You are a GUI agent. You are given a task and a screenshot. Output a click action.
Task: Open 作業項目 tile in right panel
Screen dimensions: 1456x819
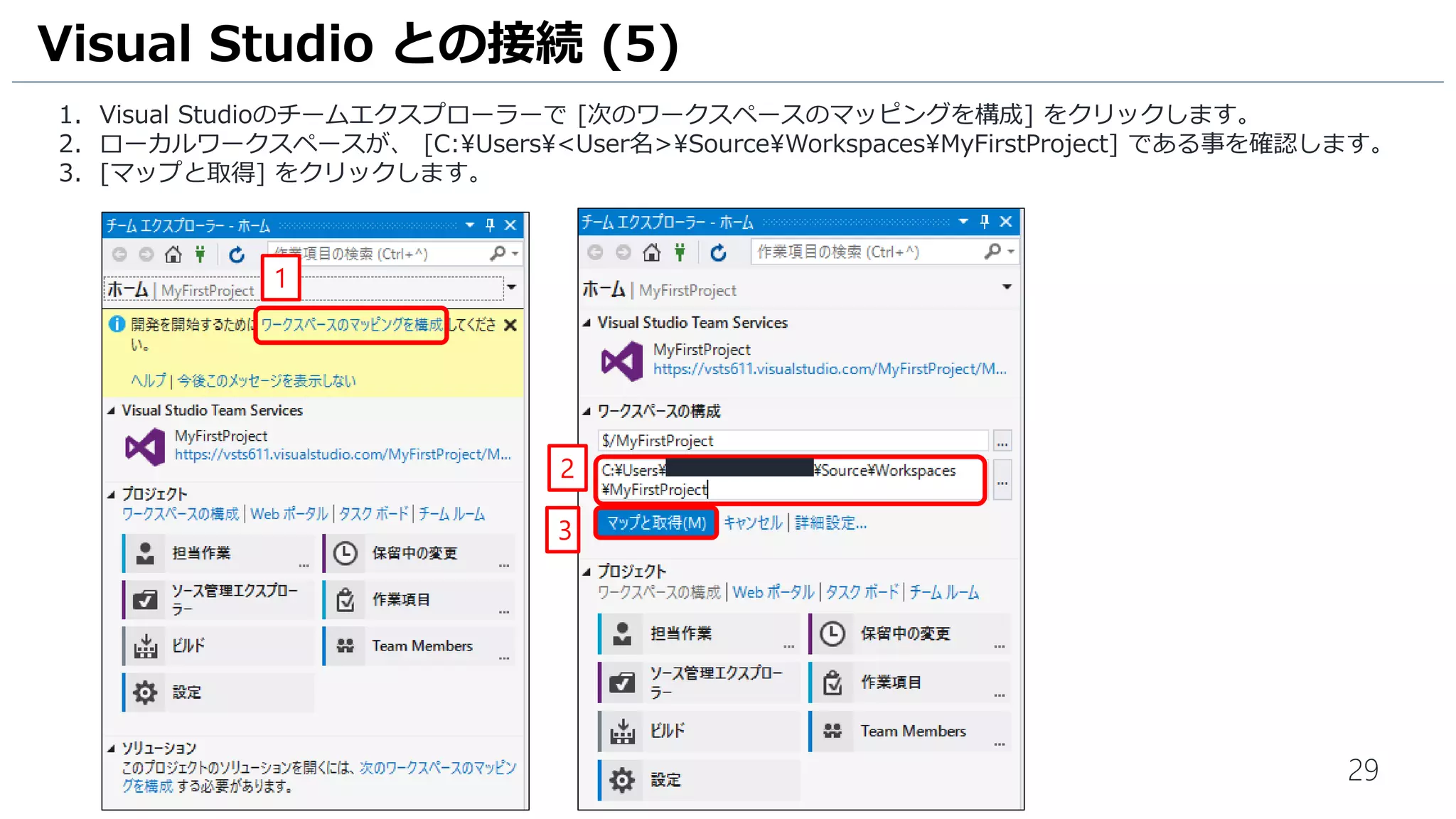tap(909, 682)
